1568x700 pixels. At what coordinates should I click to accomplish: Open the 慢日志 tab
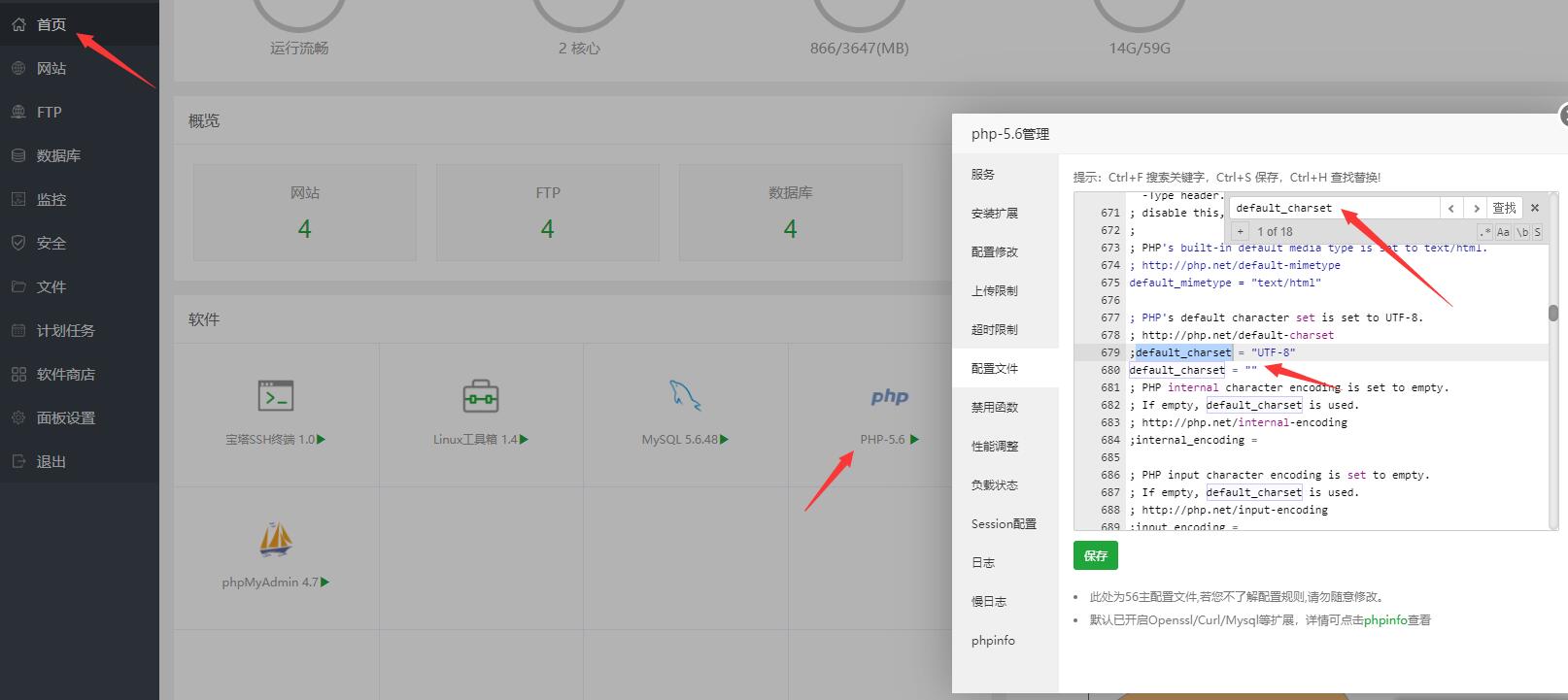click(x=1006, y=602)
